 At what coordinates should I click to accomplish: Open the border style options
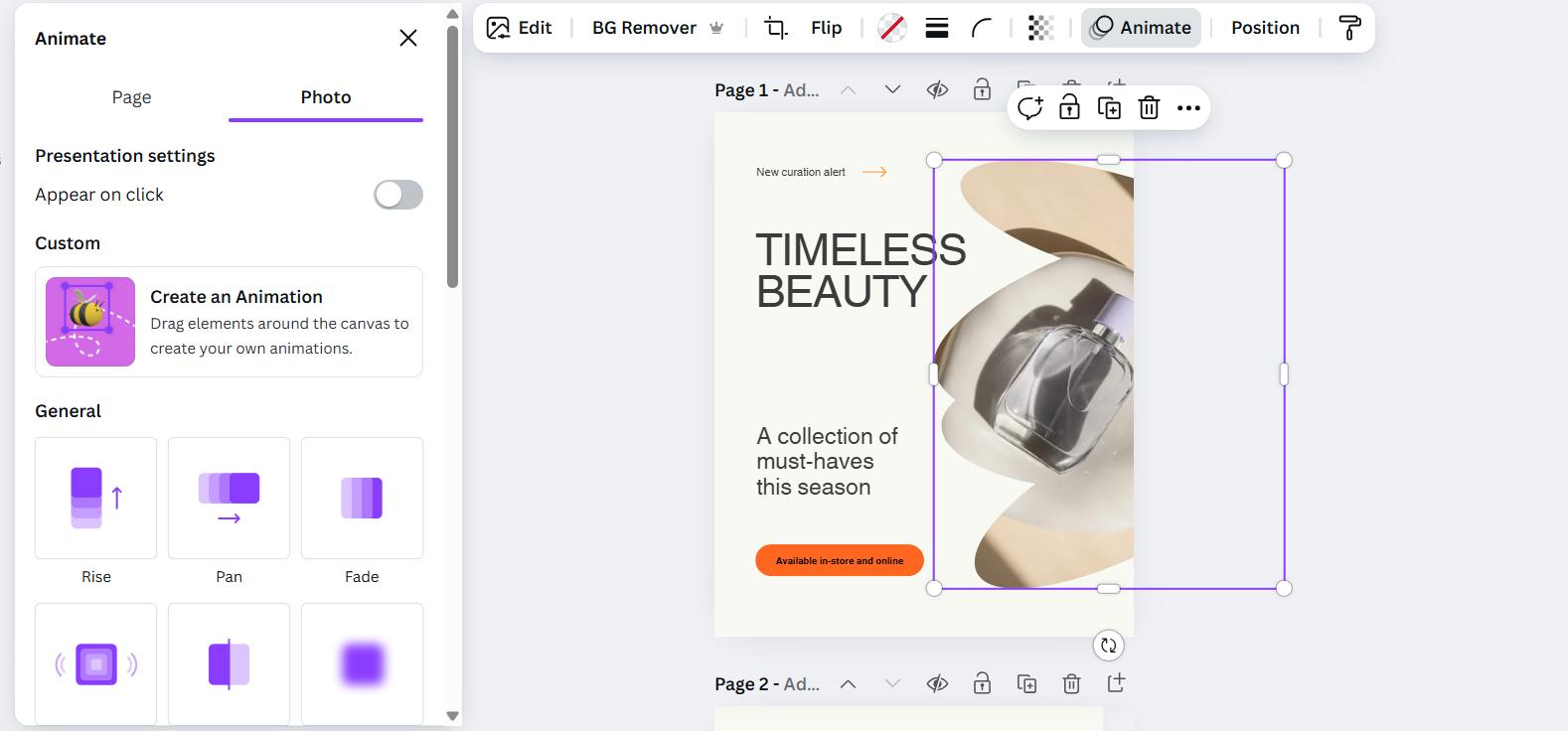936,28
